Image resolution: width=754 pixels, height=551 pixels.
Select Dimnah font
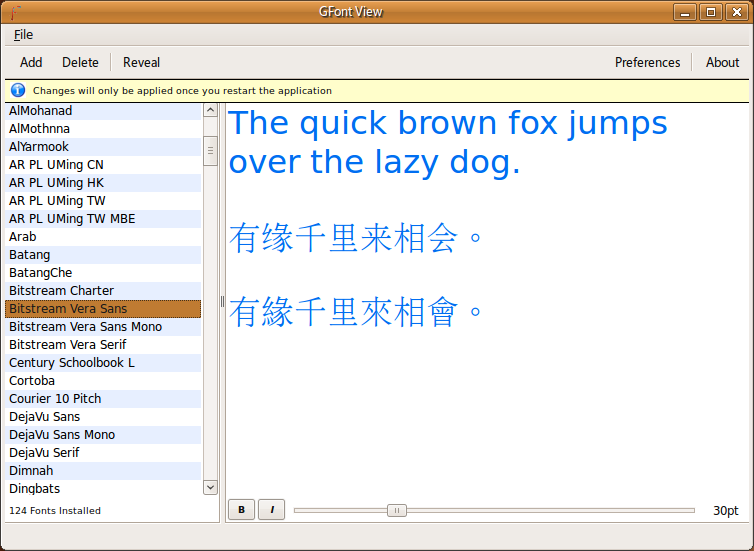tap(103, 471)
